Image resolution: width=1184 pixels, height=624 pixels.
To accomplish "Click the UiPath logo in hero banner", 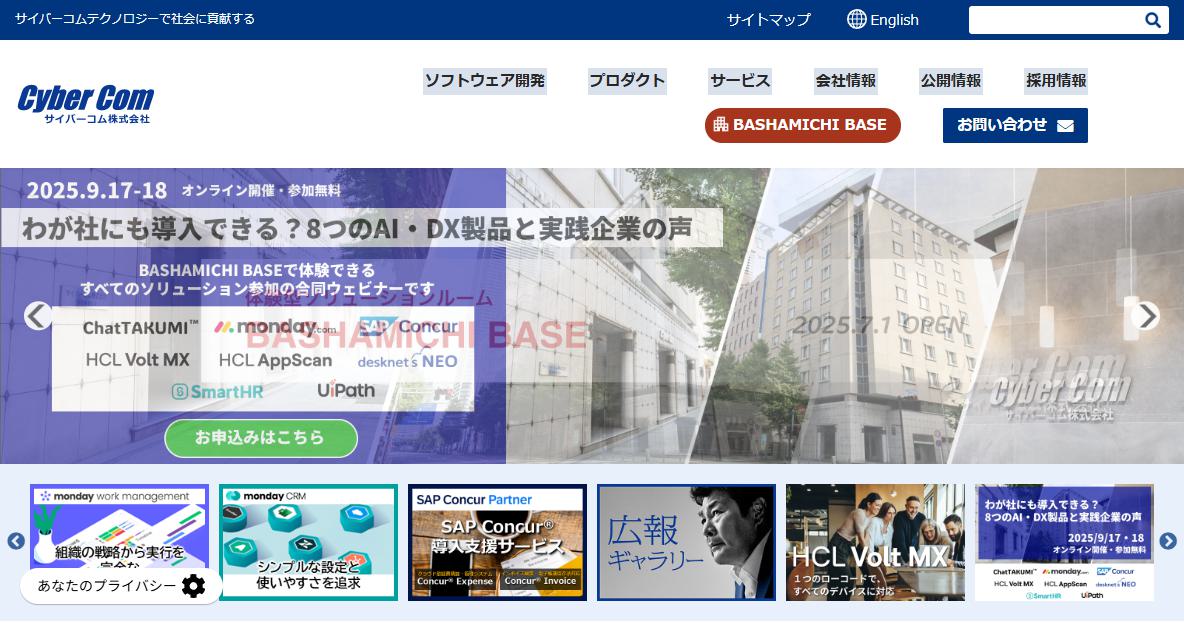I will [x=346, y=391].
